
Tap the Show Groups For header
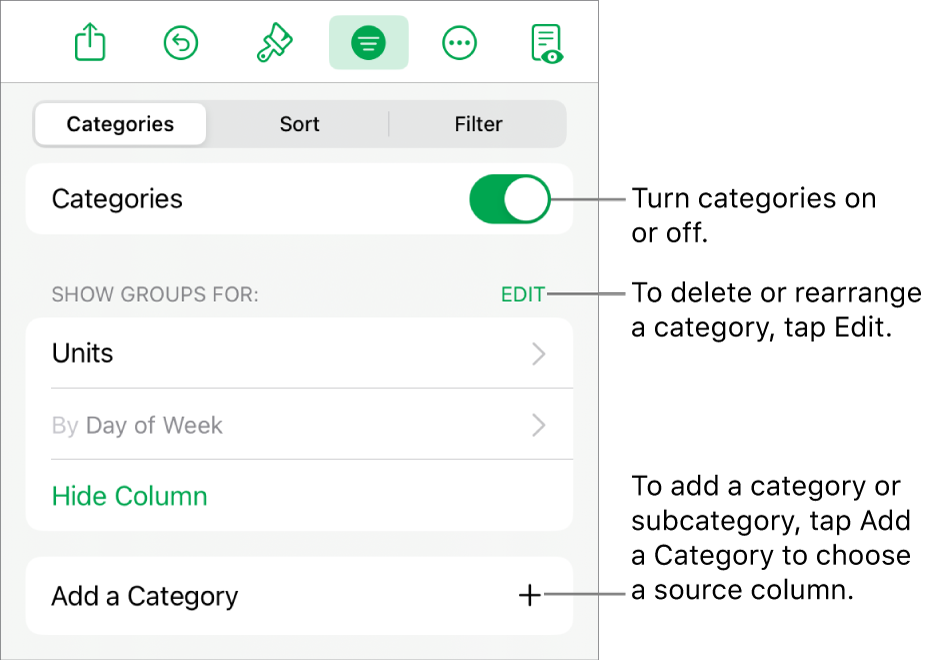155,295
